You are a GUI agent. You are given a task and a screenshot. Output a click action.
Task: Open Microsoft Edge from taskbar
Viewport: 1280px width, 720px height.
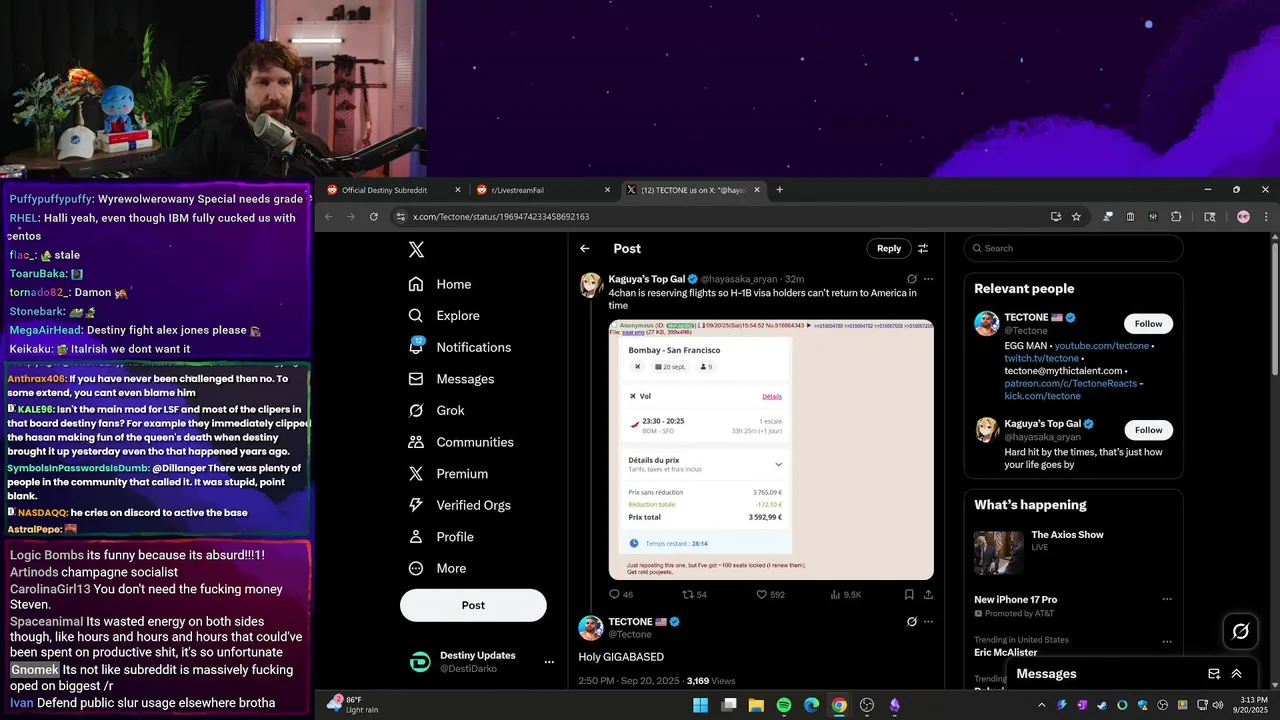[811, 705]
